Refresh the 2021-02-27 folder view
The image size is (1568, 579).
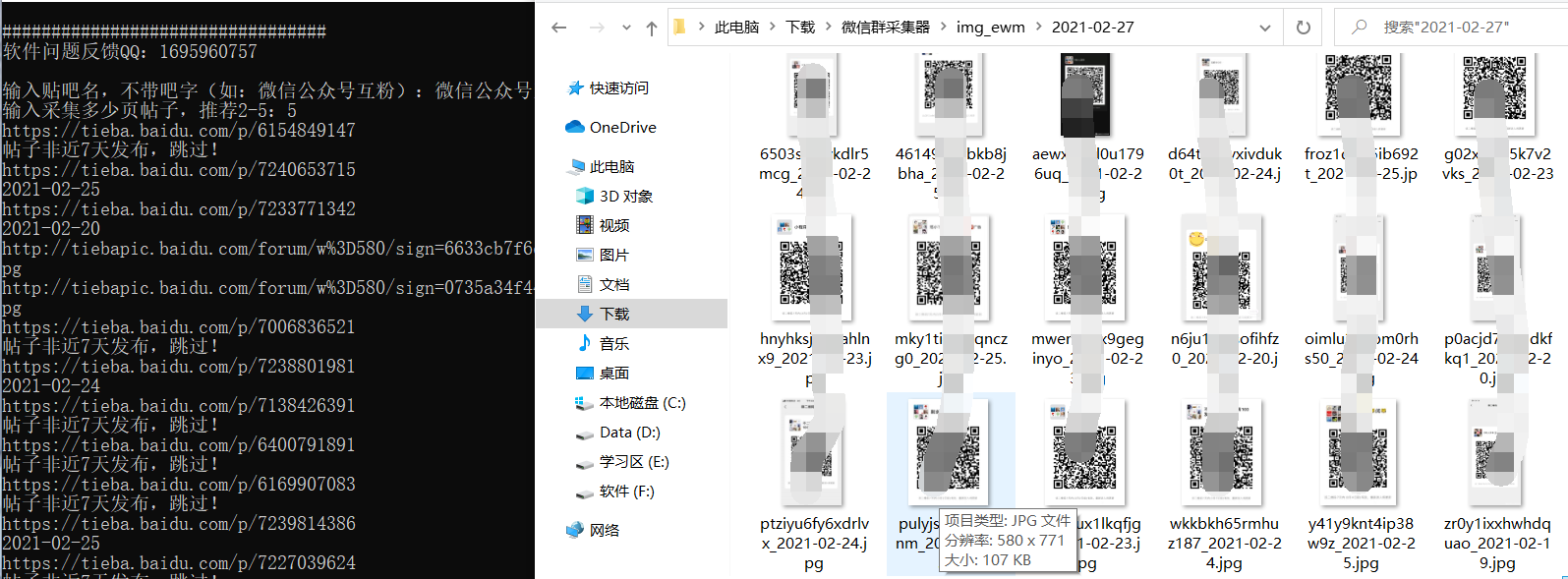point(1304,28)
